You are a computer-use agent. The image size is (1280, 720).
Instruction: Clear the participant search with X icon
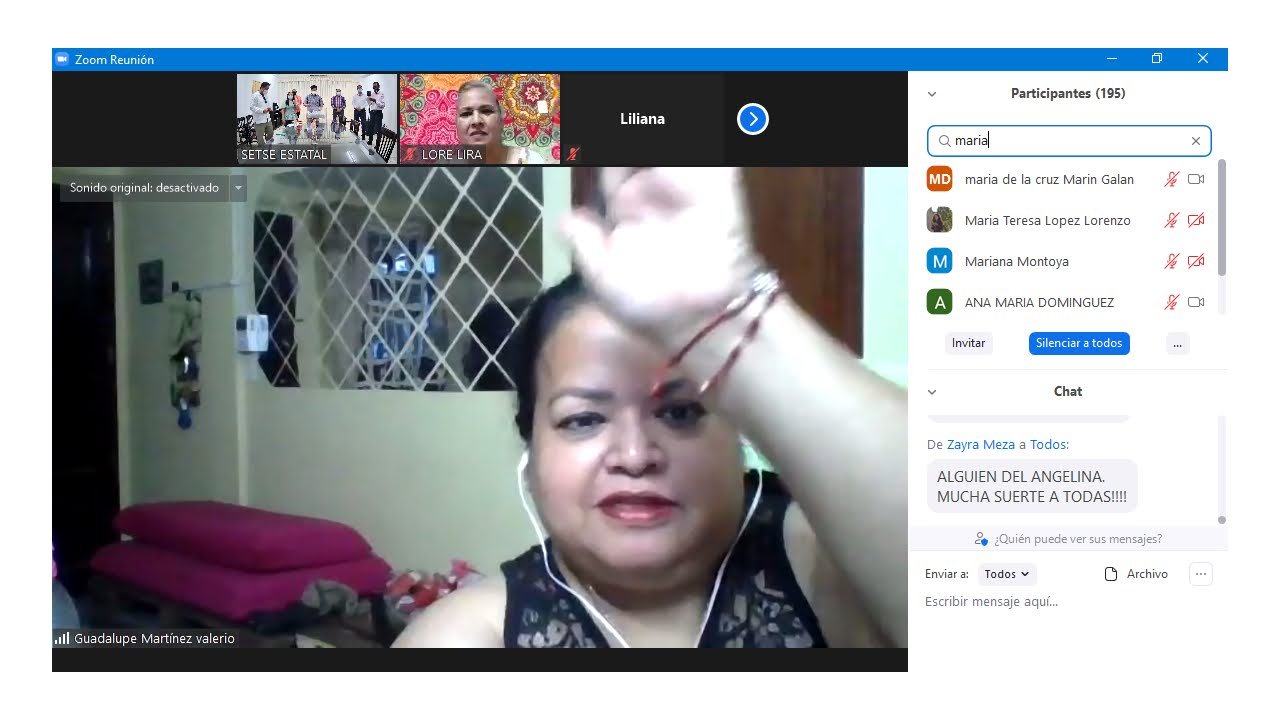point(1196,141)
